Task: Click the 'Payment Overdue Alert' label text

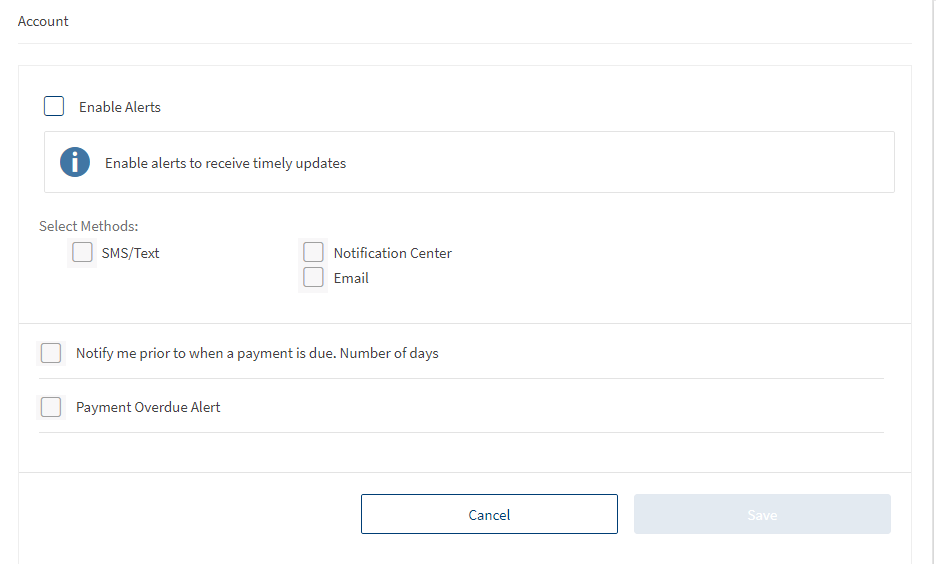Action: pos(148,407)
